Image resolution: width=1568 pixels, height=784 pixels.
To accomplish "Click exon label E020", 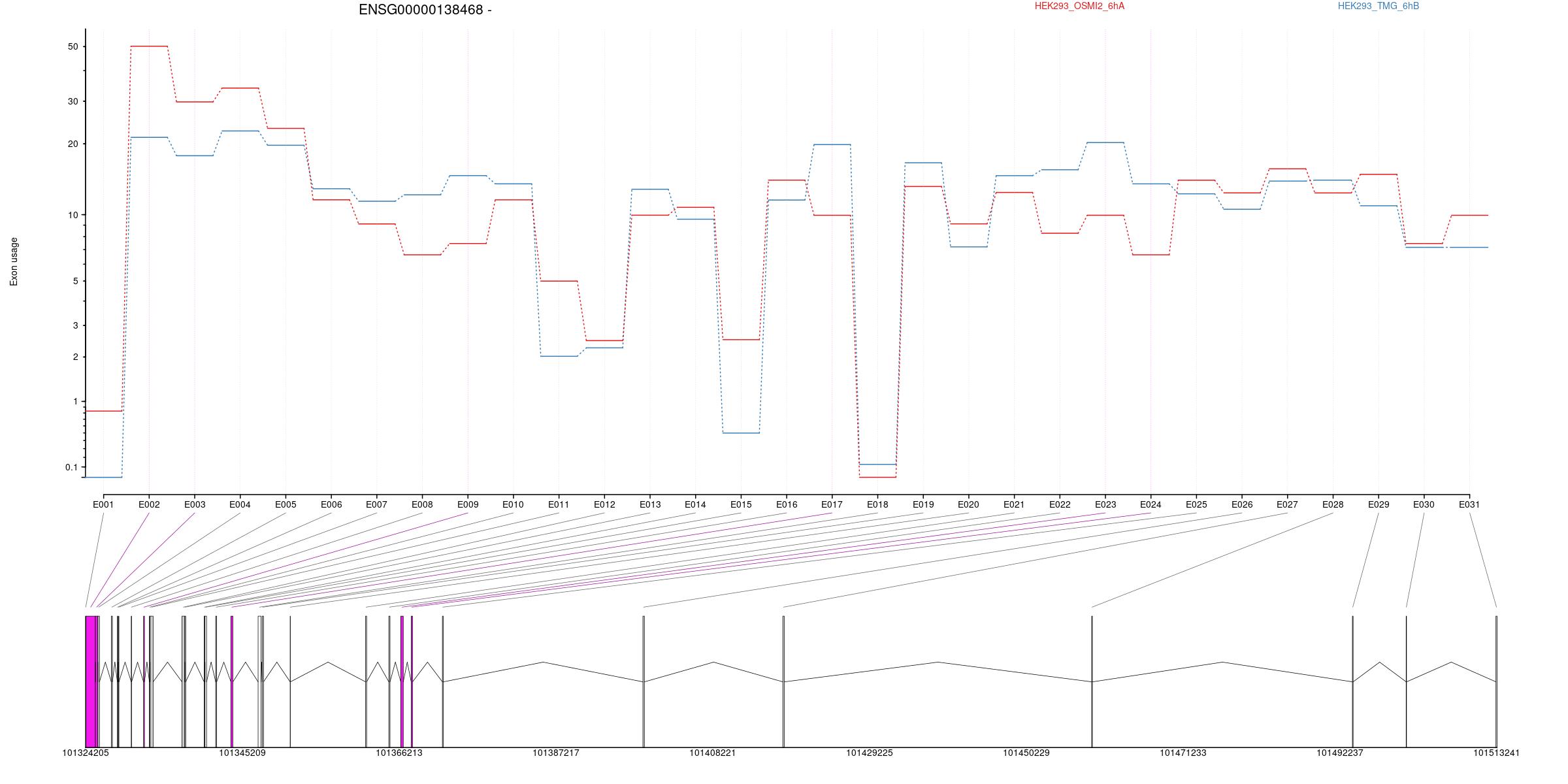I will 968,504.
